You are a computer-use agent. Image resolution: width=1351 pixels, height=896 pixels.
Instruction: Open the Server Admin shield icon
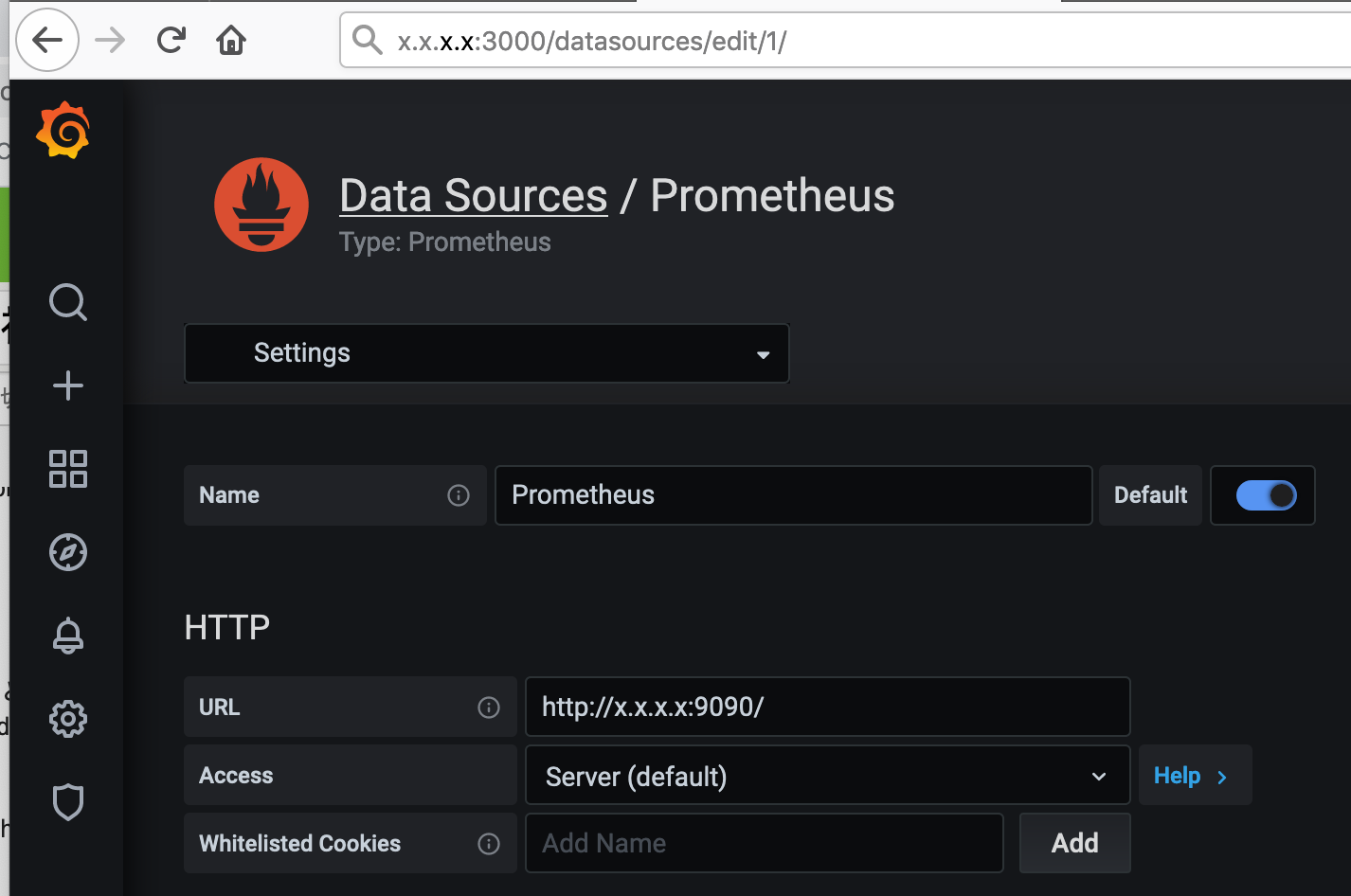click(68, 802)
